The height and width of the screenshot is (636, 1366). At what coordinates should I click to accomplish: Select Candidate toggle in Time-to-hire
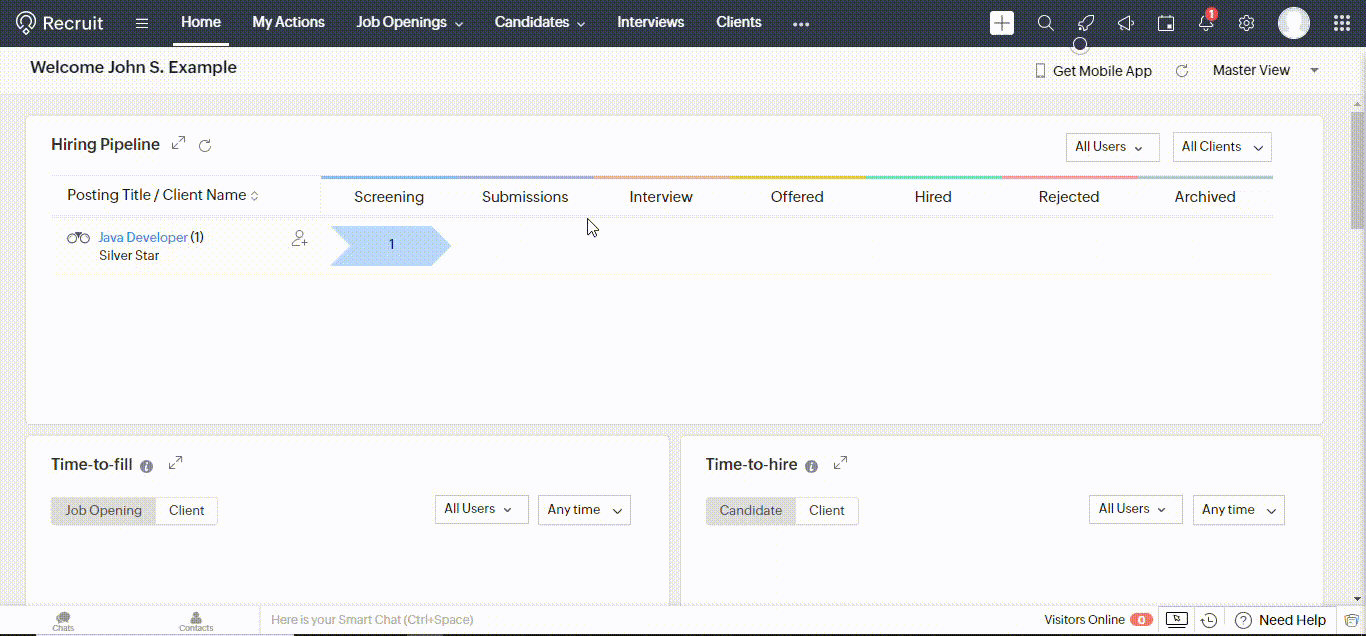[750, 510]
